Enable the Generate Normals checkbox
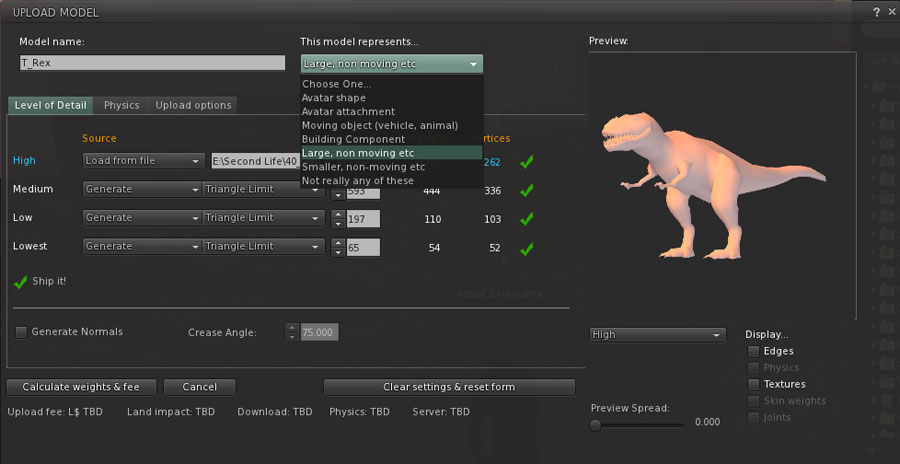The width and height of the screenshot is (900, 464). tap(21, 332)
